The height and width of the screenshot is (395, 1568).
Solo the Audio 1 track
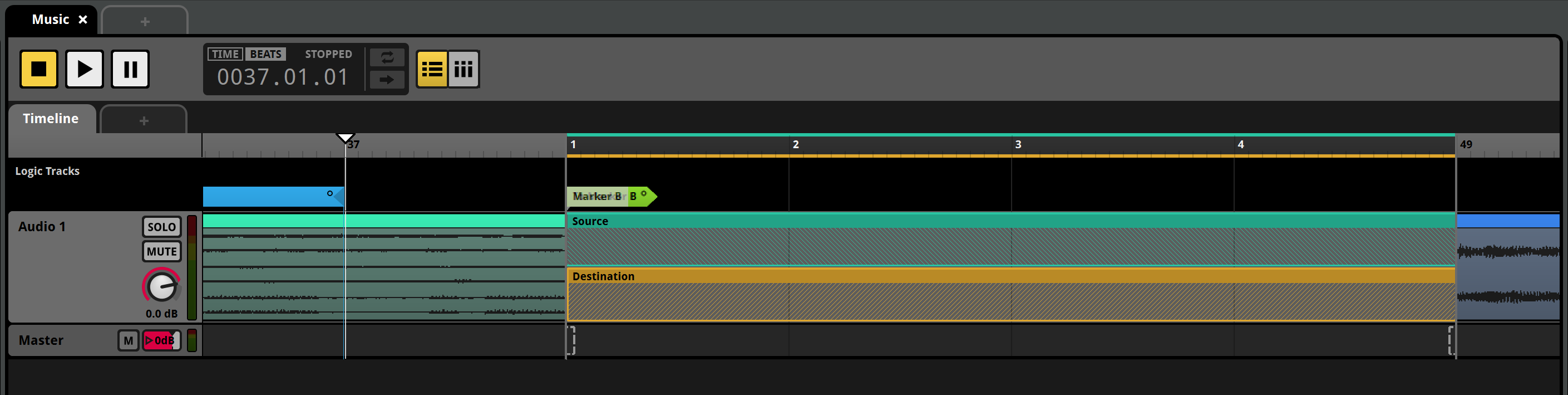pyautogui.click(x=161, y=227)
